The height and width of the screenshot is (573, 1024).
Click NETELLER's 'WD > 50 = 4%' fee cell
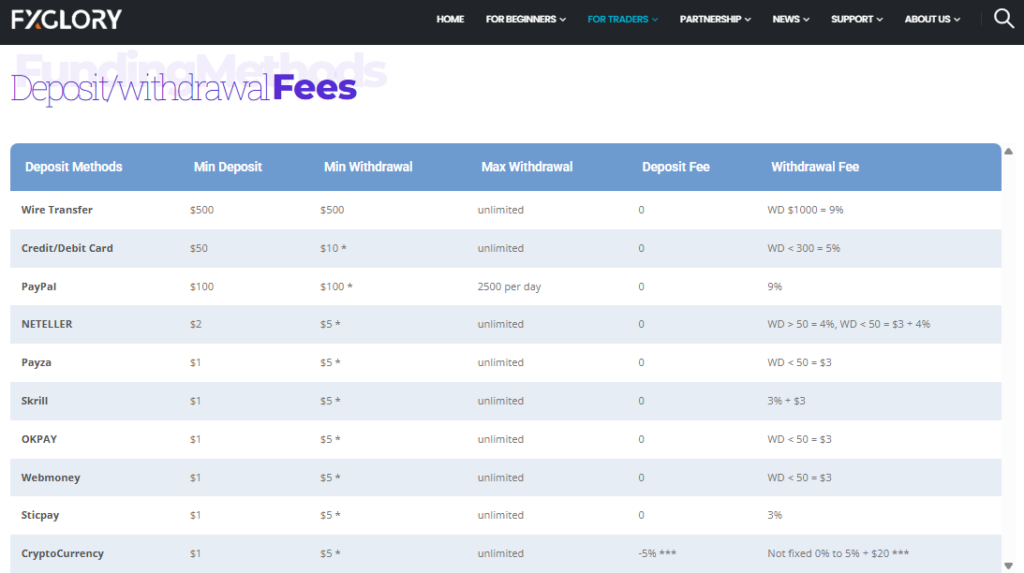tap(848, 324)
